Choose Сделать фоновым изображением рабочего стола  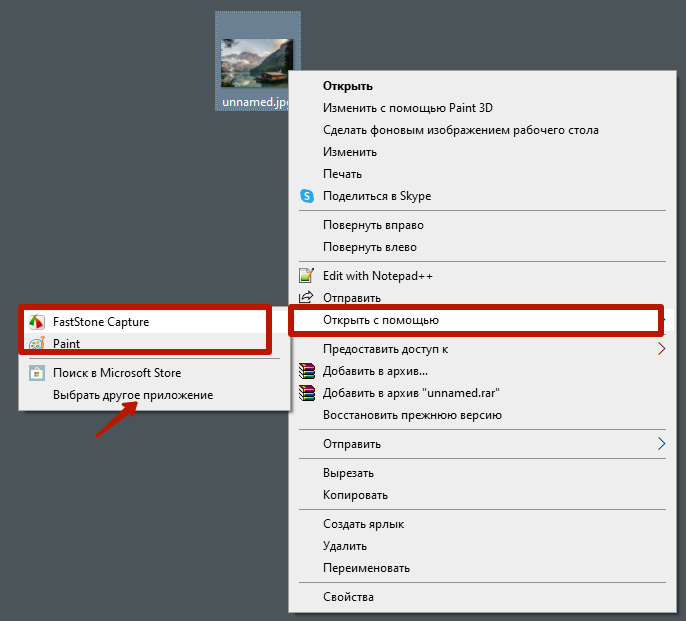point(460,130)
